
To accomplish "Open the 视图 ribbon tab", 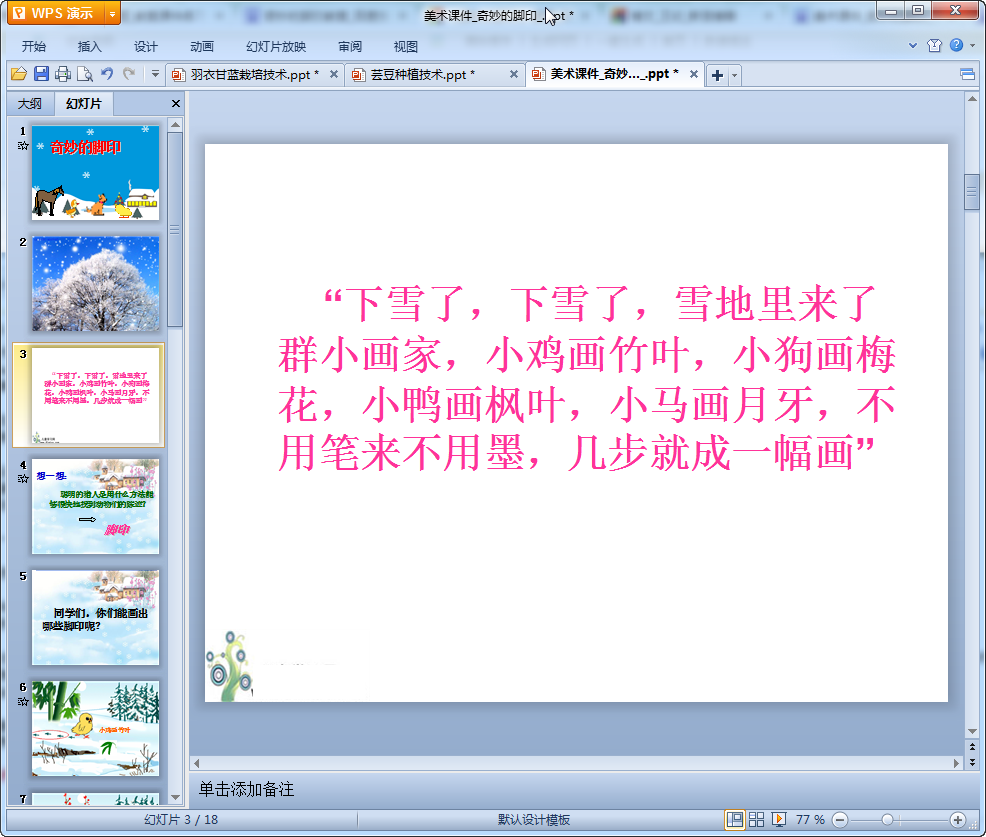I will 406,46.
